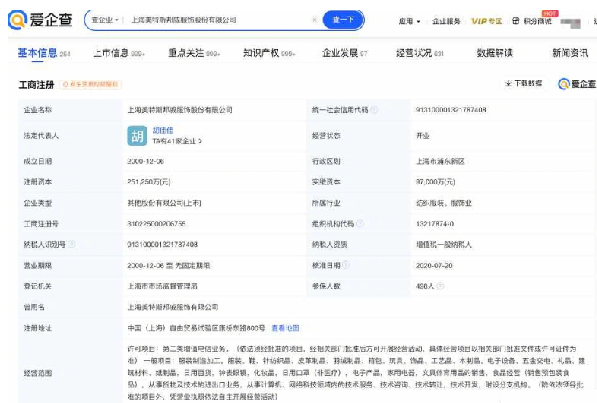Select the 营业期限 date range value
Image resolution: width=597 pixels, height=403 pixels.
tap(169, 265)
